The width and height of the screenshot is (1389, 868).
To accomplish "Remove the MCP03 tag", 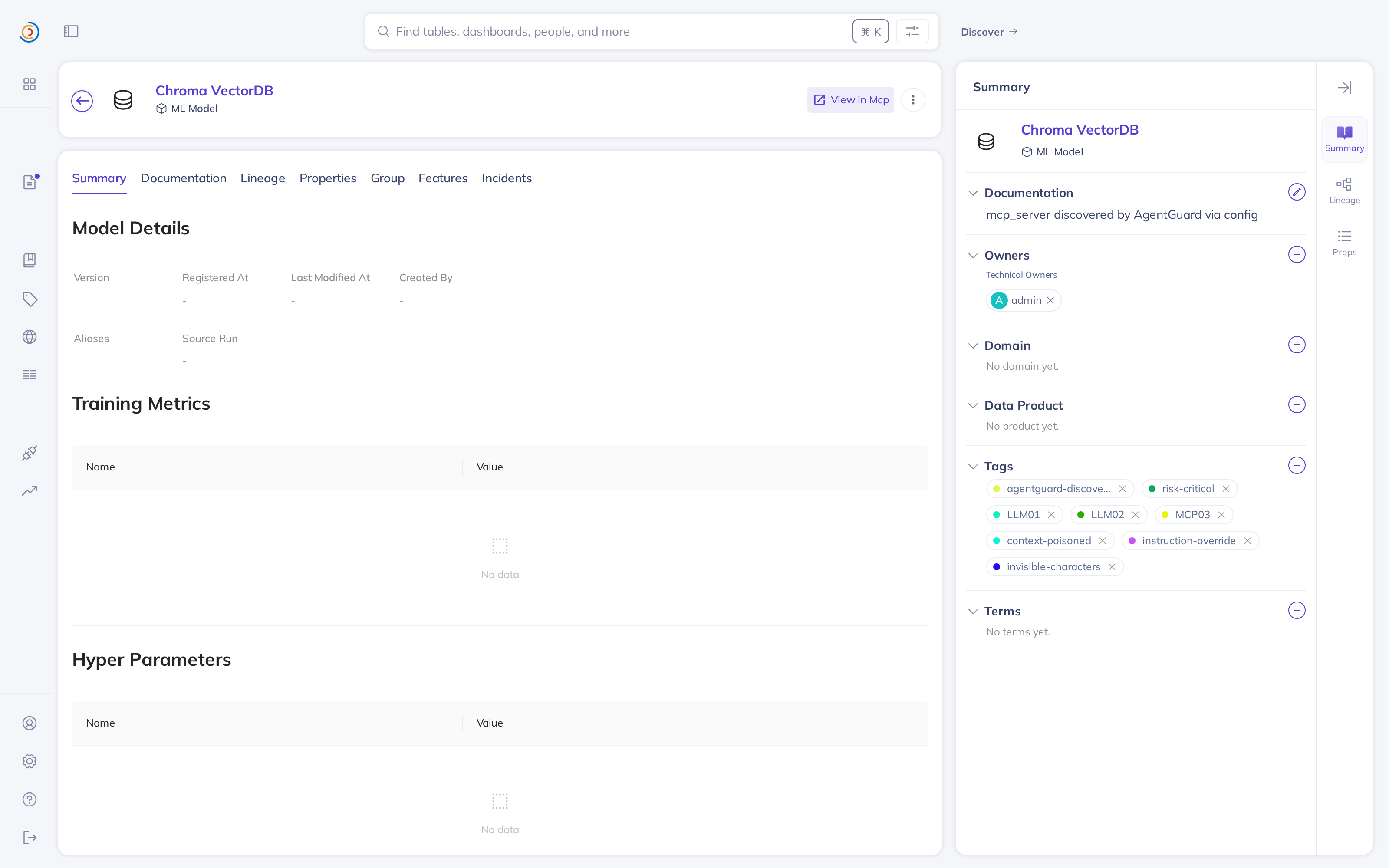I will [1221, 515].
